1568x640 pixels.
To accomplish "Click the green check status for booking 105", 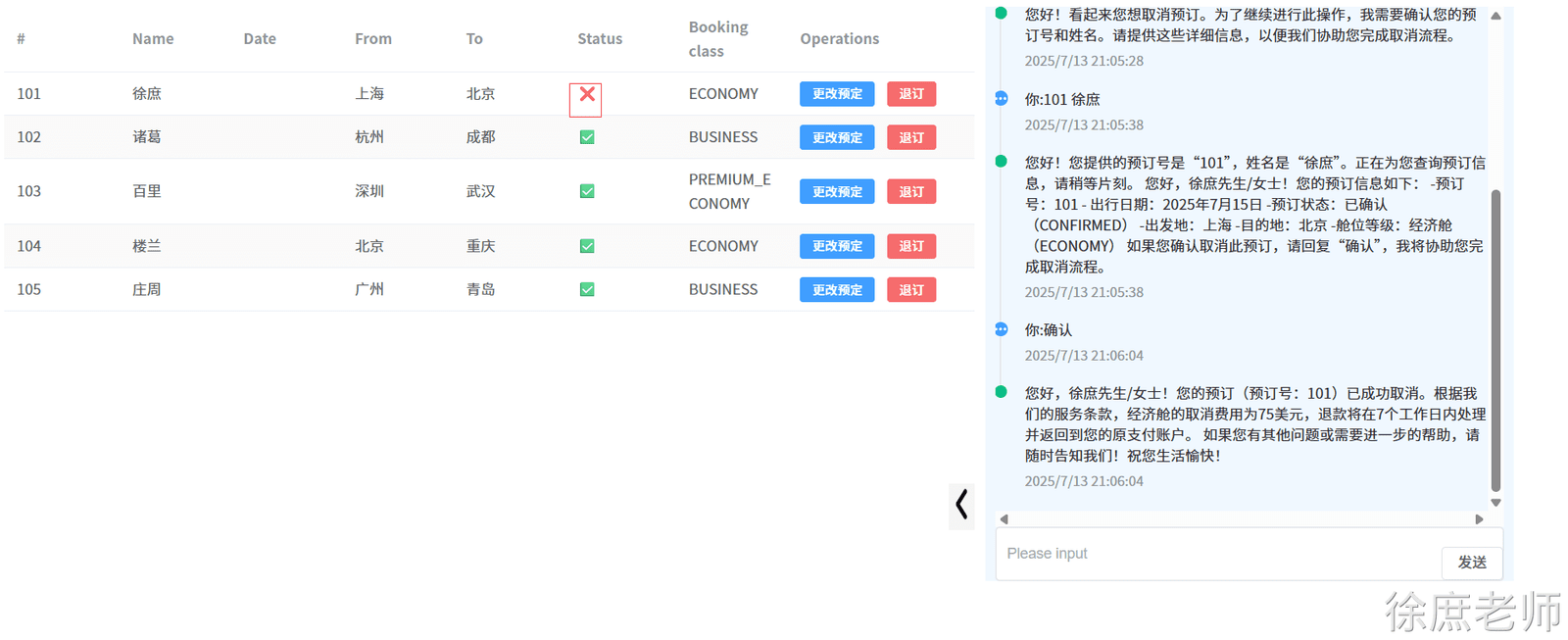I will (587, 289).
